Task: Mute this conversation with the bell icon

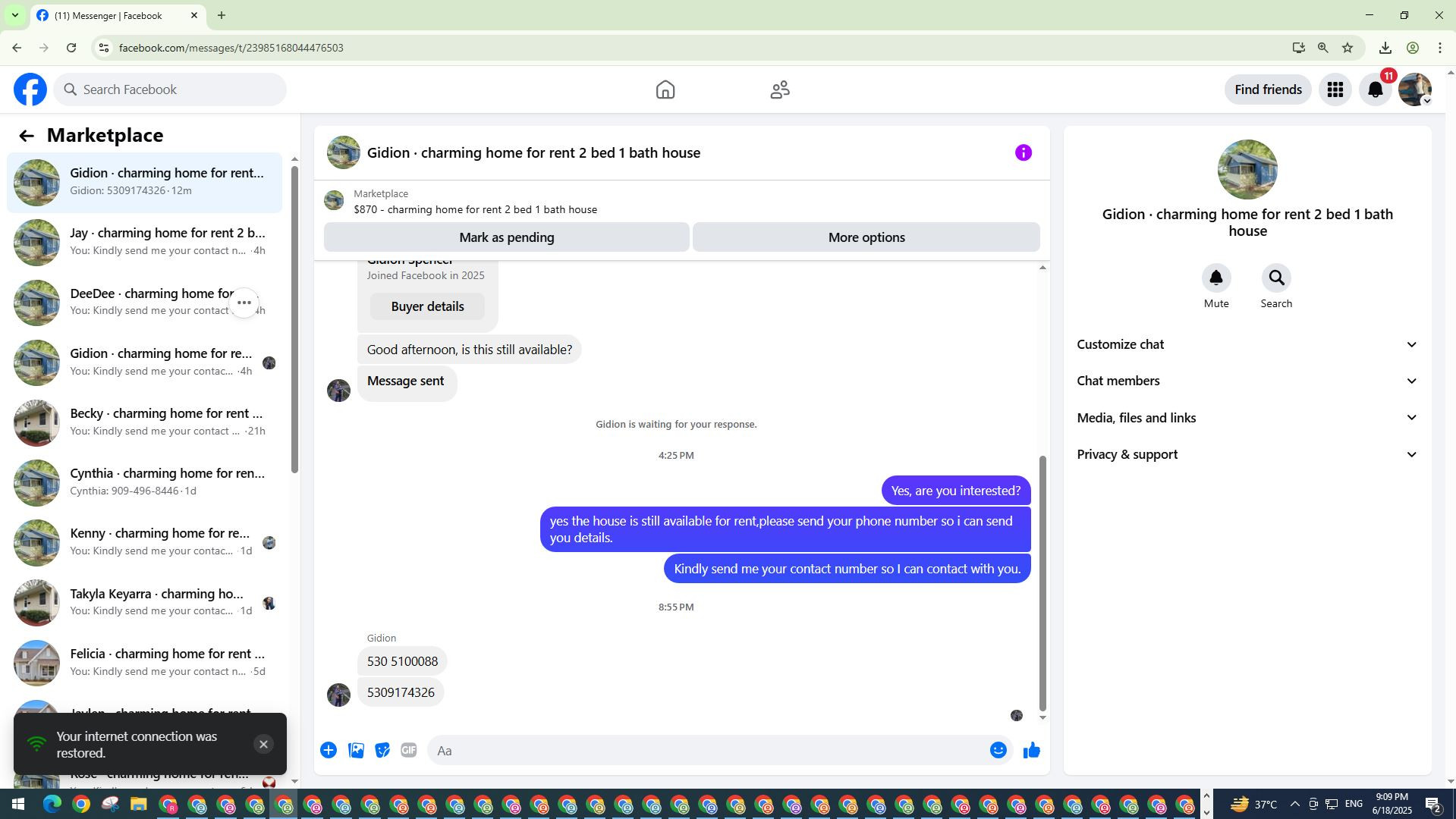Action: [1216, 278]
